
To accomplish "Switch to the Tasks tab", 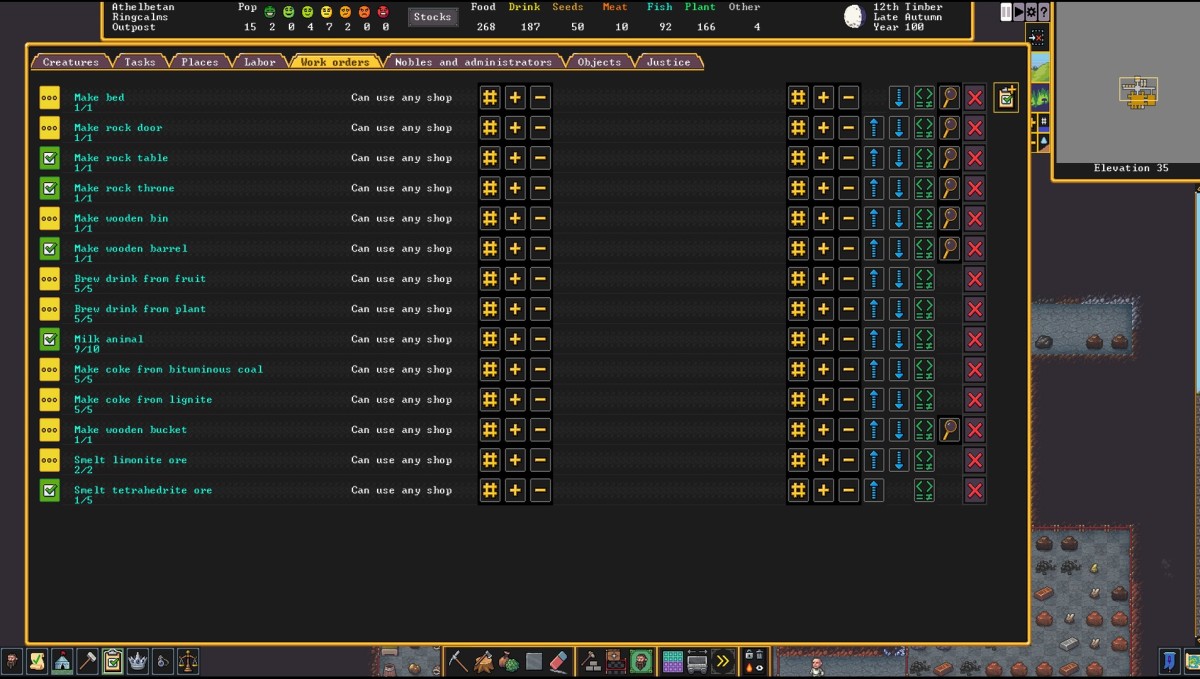I will click(x=140, y=62).
